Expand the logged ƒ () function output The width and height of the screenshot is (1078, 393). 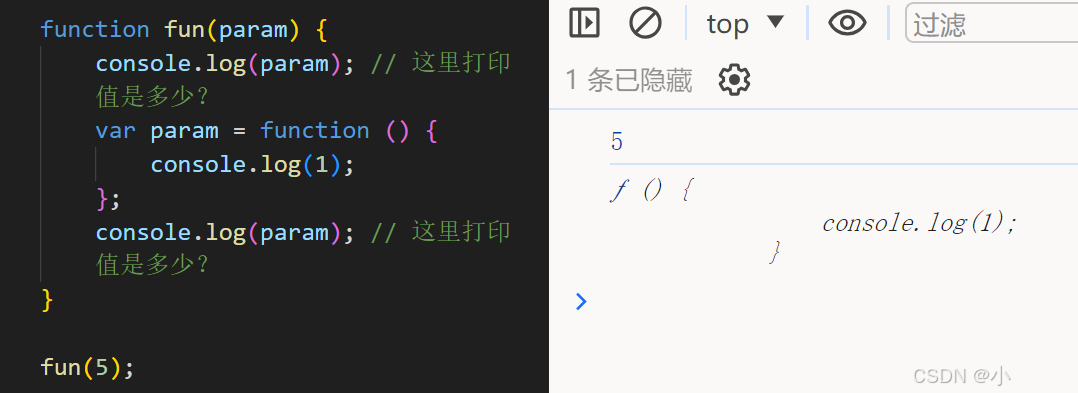pyautogui.click(x=652, y=190)
